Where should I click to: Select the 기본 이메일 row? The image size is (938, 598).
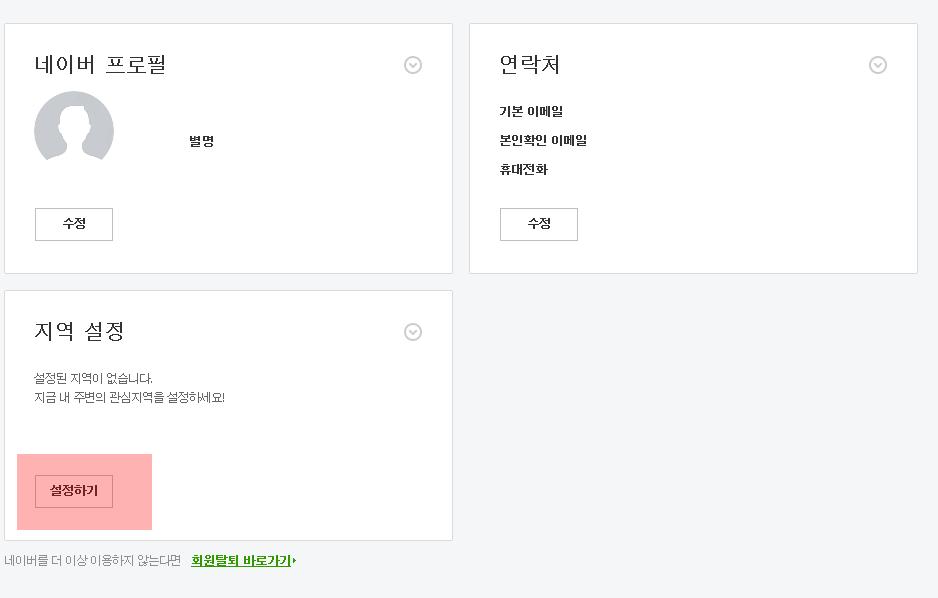[x=531, y=111]
